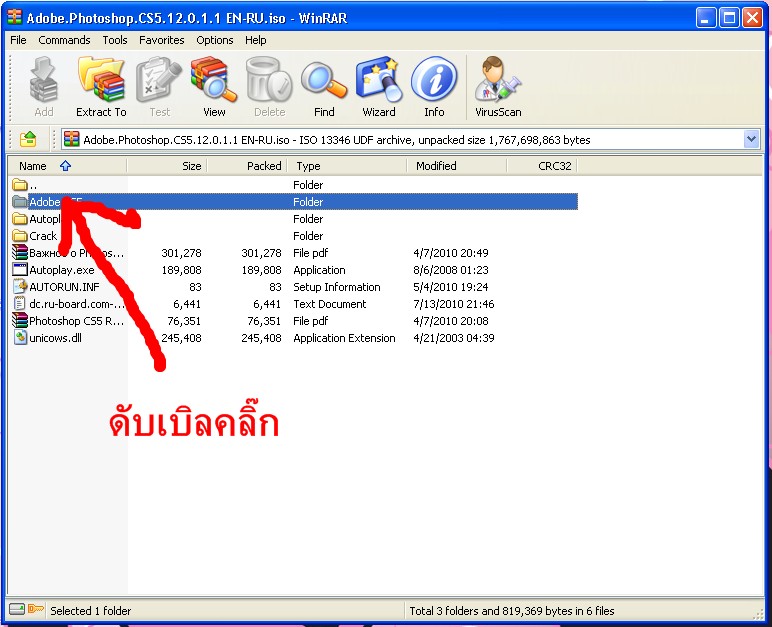Select the unicows.dll file name
This screenshot has width=772, height=627.
point(55,338)
